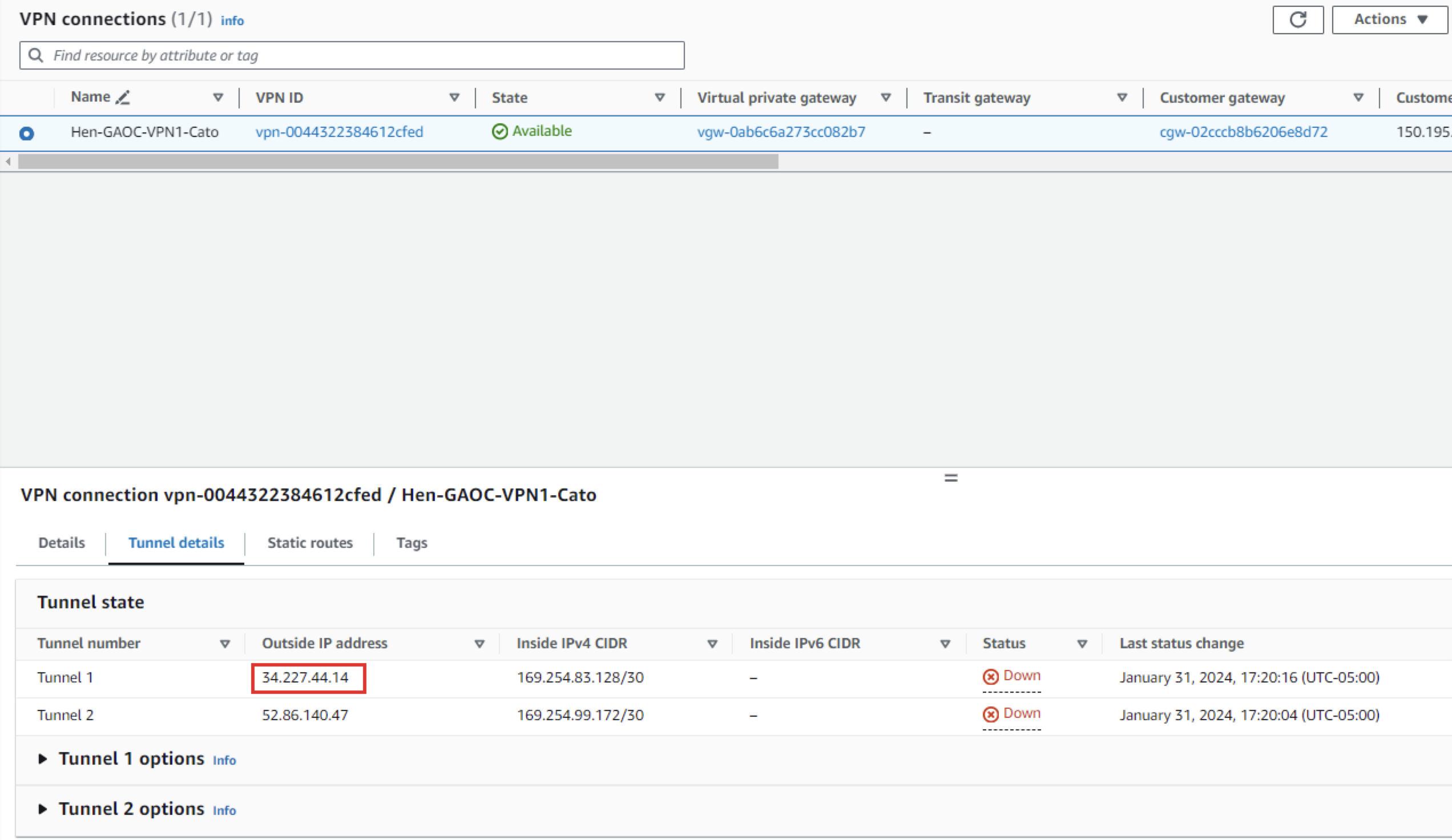Click sort arrow on Outside IP address column

pyautogui.click(x=479, y=644)
